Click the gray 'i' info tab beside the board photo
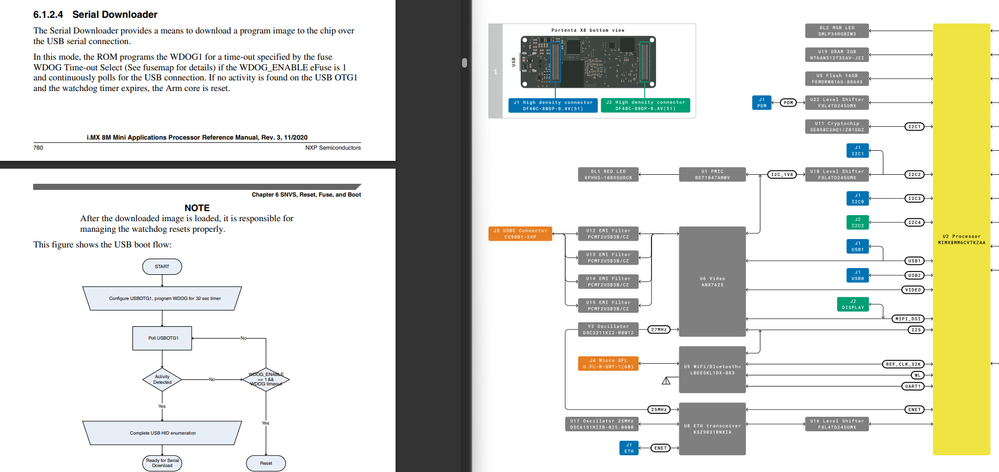This screenshot has height=472, width=999. tap(496, 71)
